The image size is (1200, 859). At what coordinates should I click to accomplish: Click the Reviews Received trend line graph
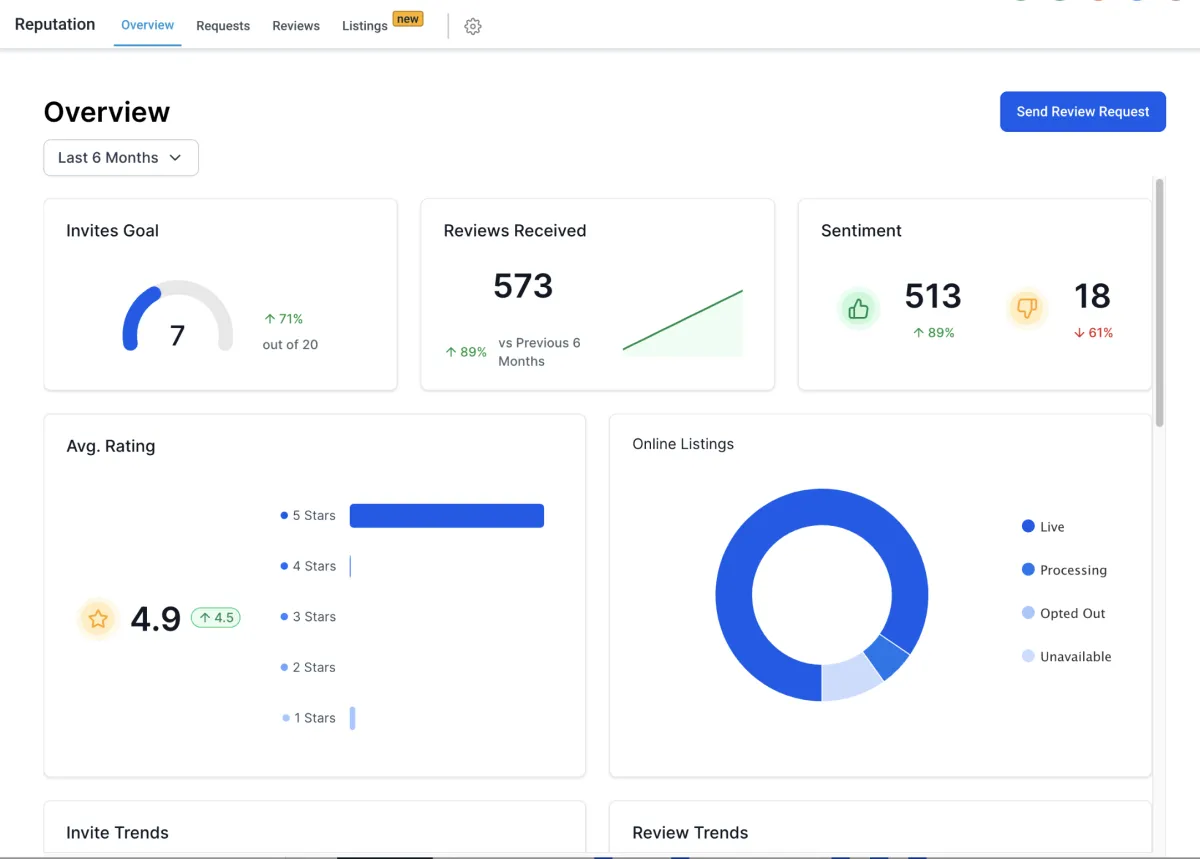(x=682, y=323)
